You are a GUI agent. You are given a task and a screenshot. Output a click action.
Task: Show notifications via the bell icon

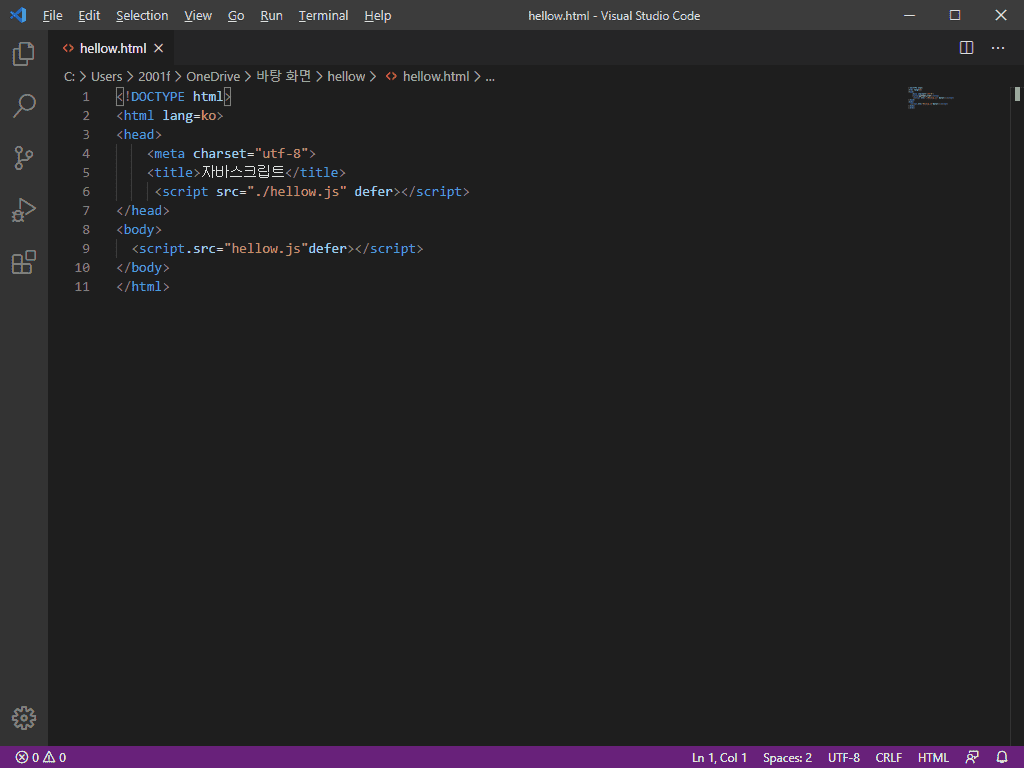[x=1002, y=757]
